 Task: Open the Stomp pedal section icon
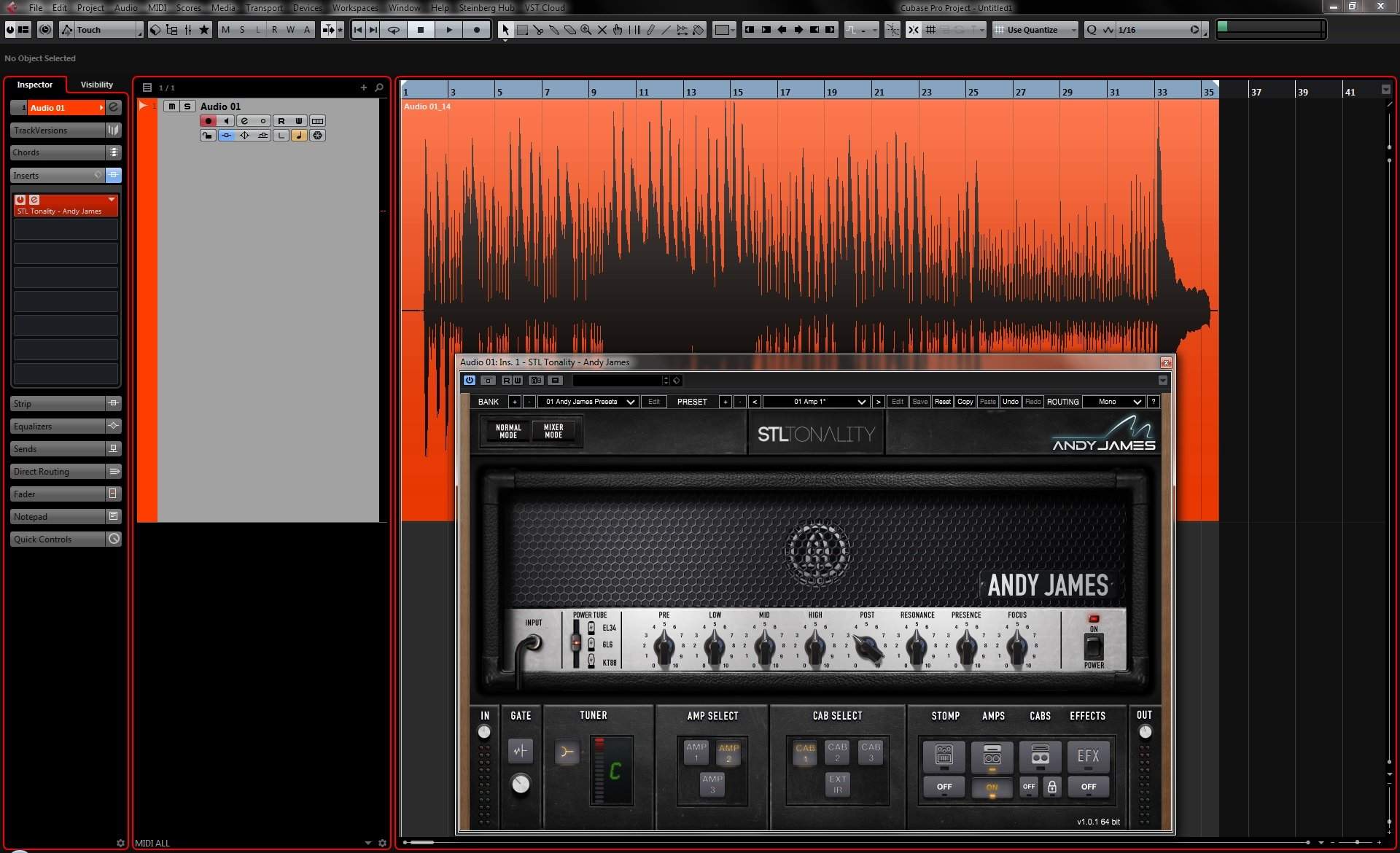(x=944, y=756)
